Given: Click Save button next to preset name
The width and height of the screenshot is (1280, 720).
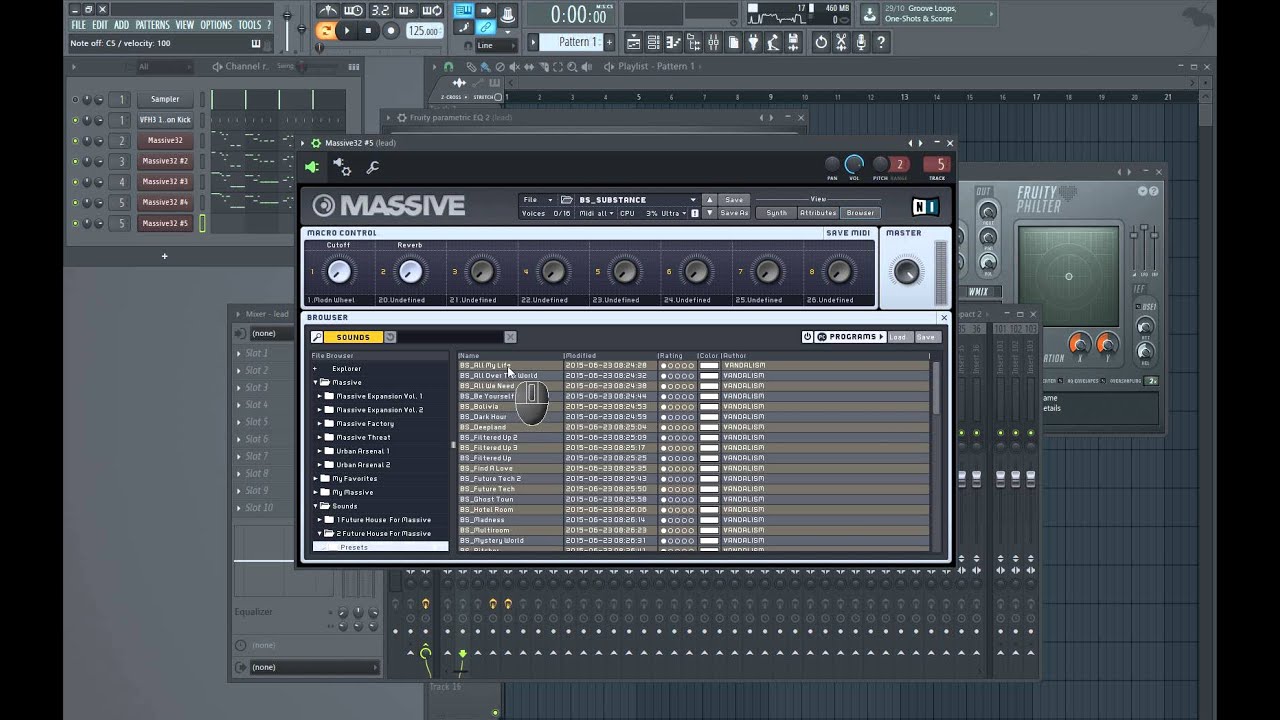Looking at the screenshot, I should pyautogui.click(x=734, y=200).
